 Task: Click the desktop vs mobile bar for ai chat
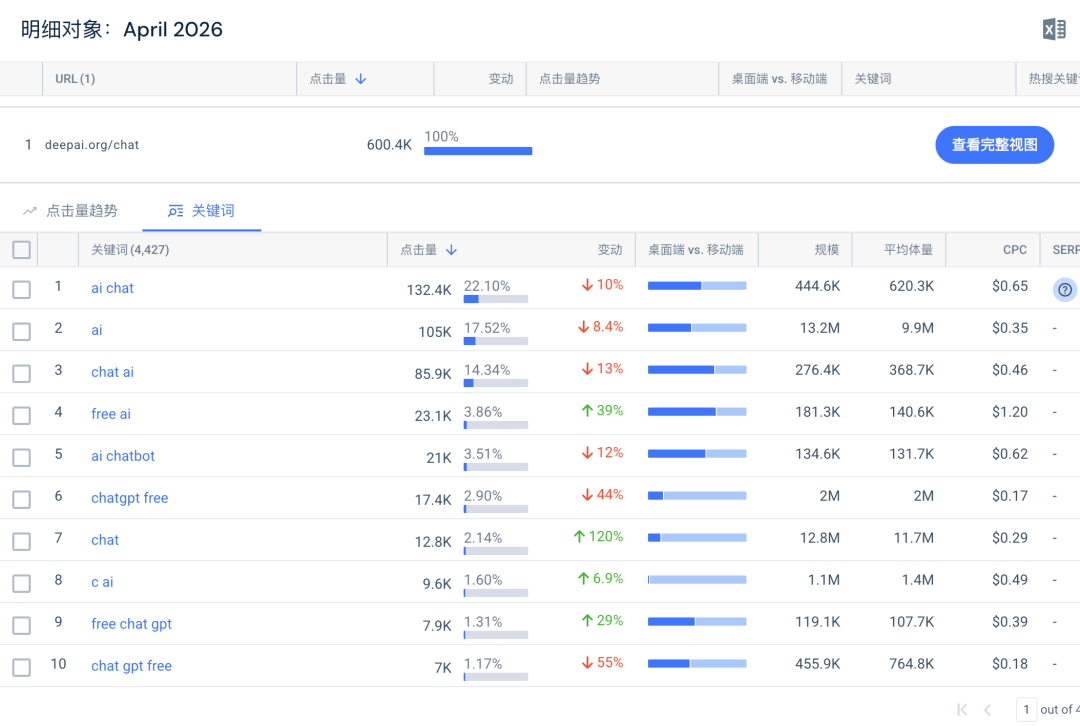click(697, 286)
